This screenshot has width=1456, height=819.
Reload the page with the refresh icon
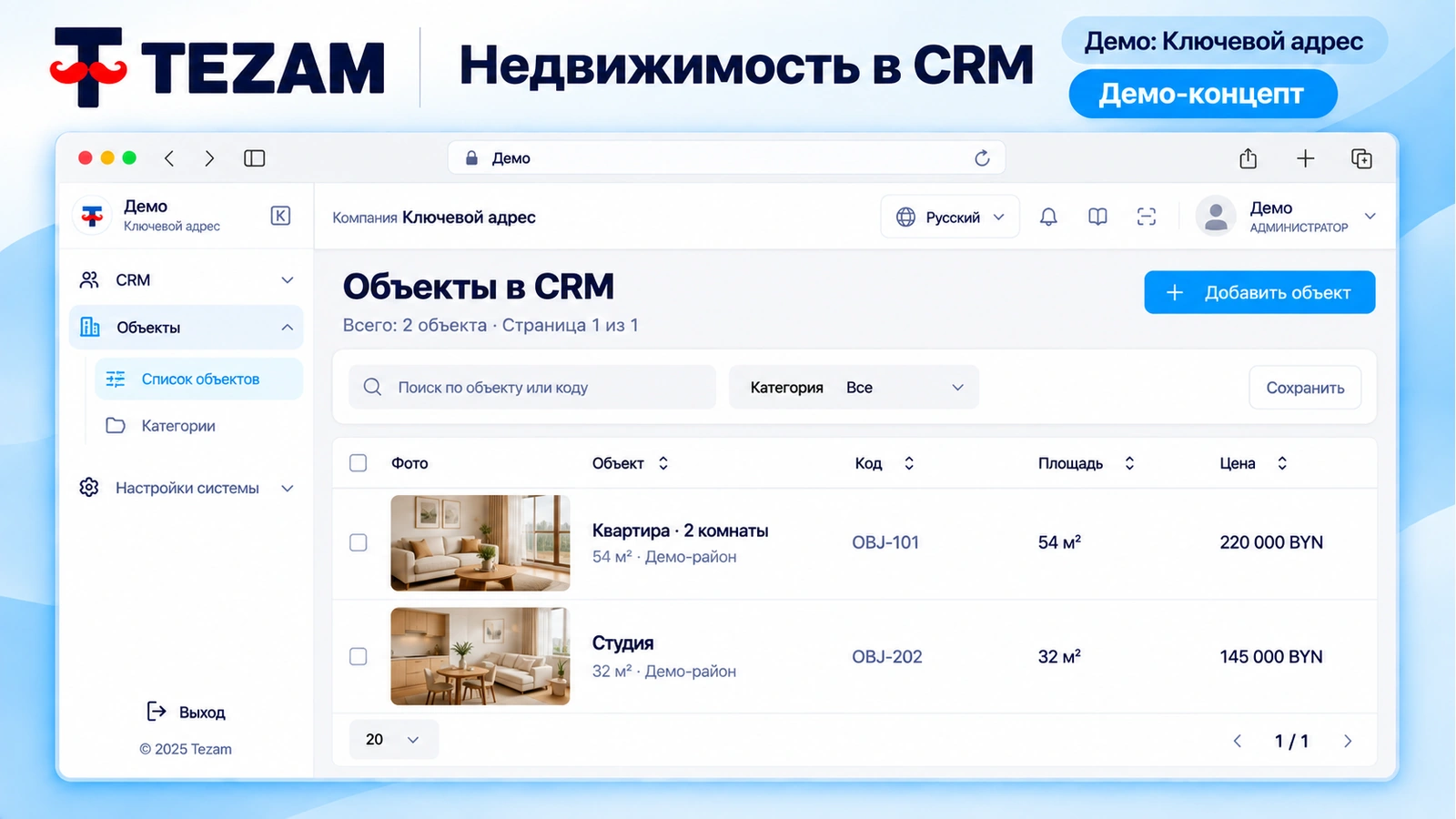pyautogui.click(x=982, y=158)
